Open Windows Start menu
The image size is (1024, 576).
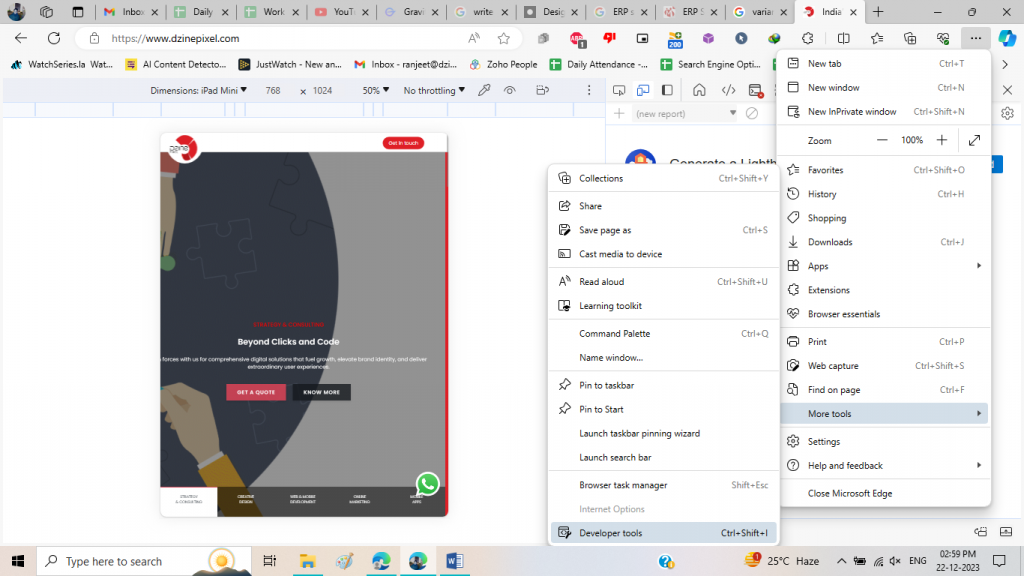coord(18,561)
